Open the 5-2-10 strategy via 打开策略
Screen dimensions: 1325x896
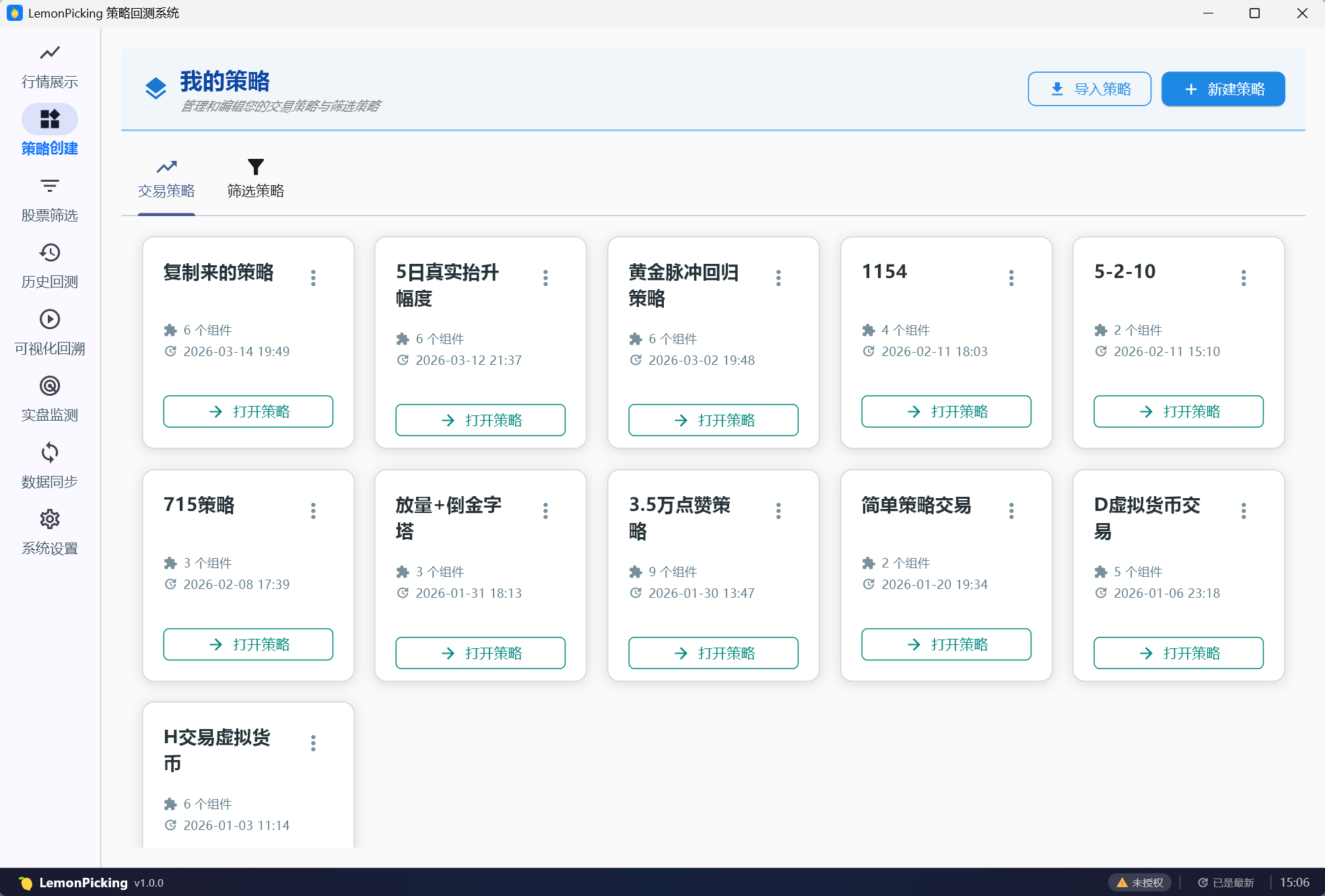pyautogui.click(x=1178, y=411)
